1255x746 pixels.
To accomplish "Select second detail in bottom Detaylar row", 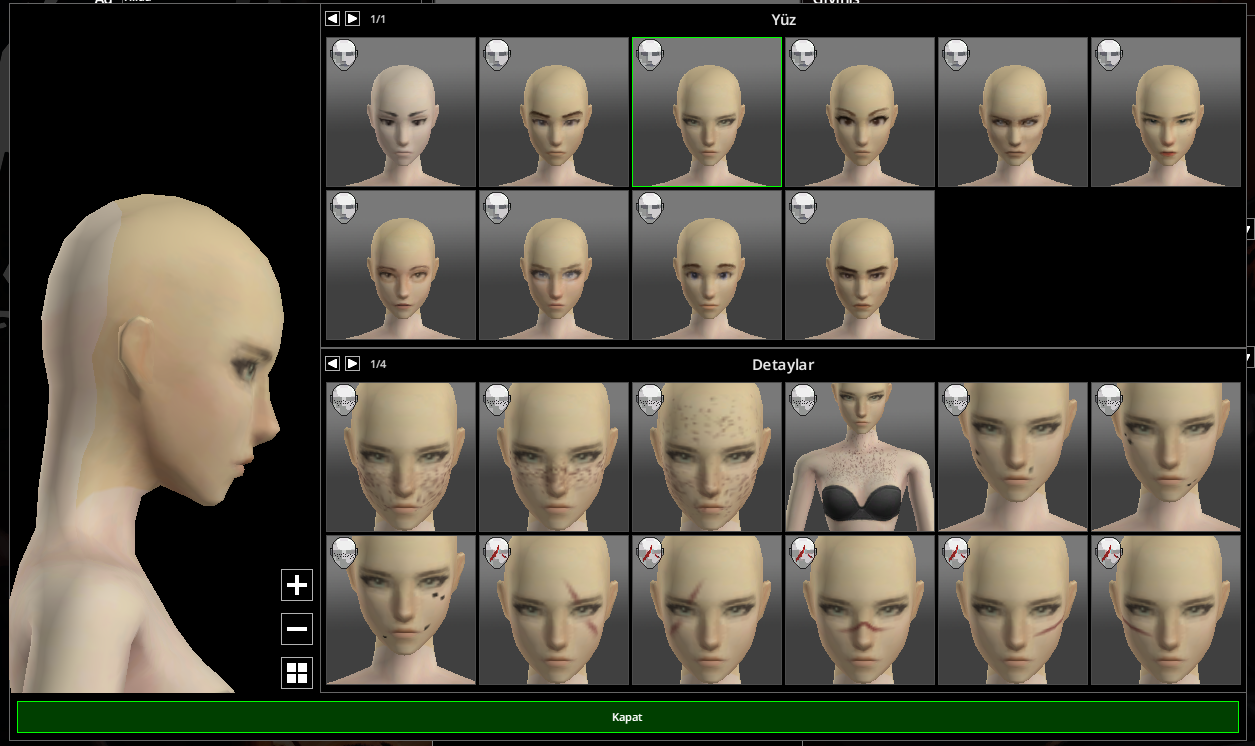I will (x=554, y=610).
